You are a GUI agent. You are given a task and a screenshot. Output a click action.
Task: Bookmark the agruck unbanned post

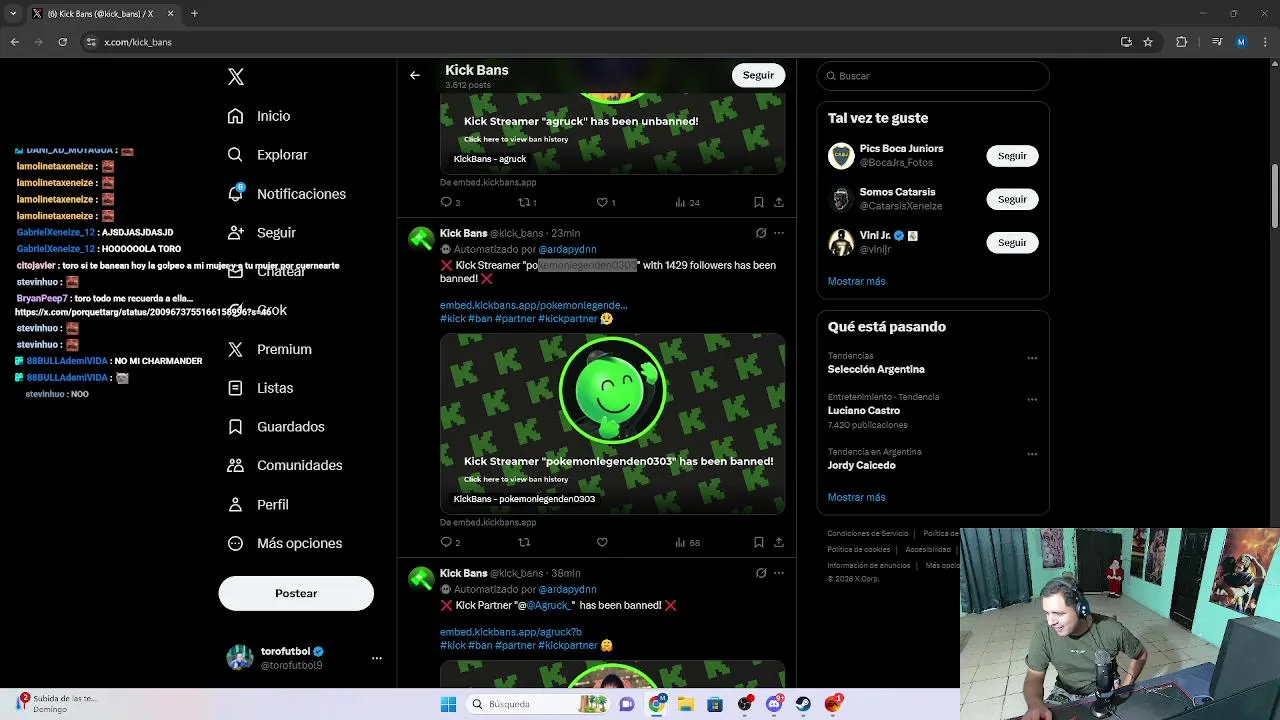point(759,202)
